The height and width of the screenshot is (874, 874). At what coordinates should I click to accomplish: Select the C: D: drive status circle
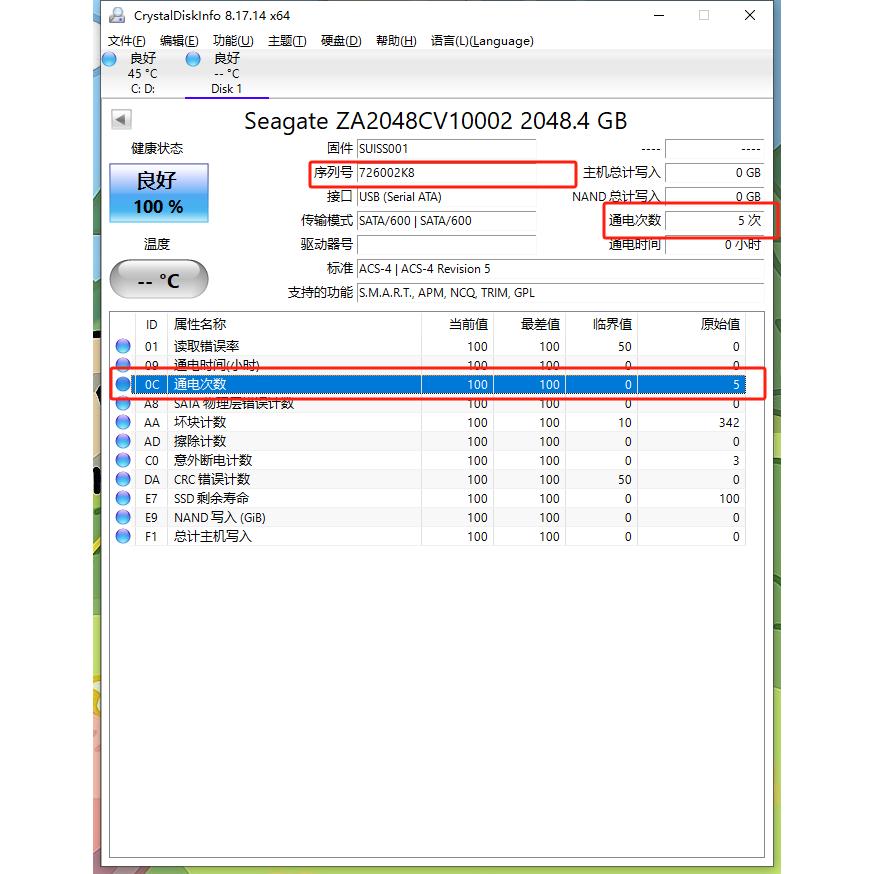pos(109,59)
